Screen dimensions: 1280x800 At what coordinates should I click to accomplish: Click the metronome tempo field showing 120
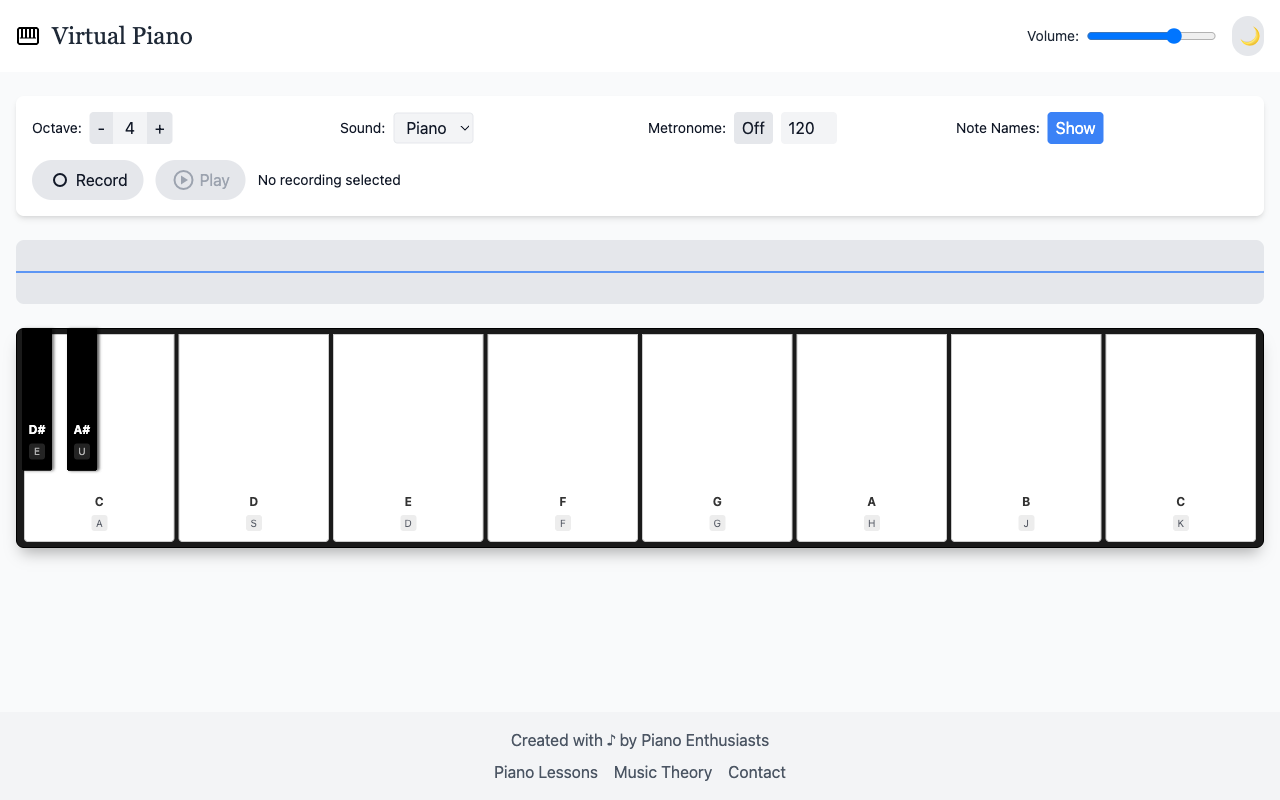(x=808, y=128)
